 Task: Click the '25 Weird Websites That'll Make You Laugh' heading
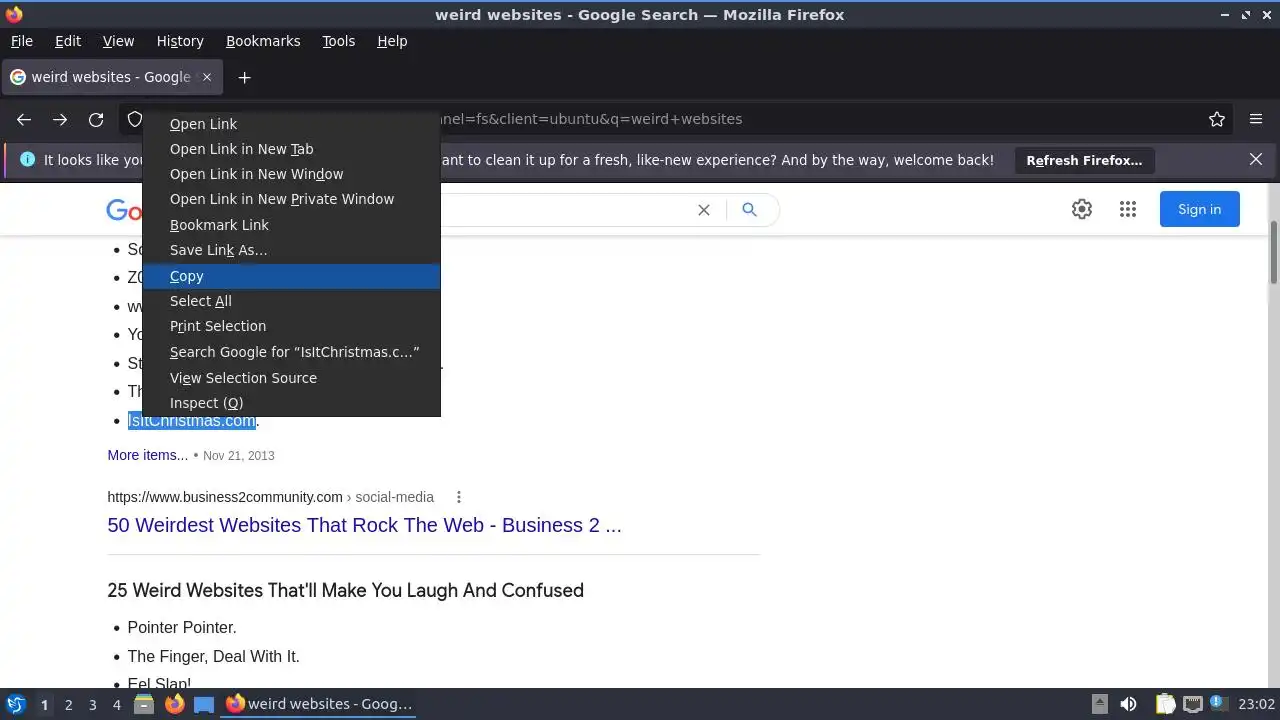point(345,590)
